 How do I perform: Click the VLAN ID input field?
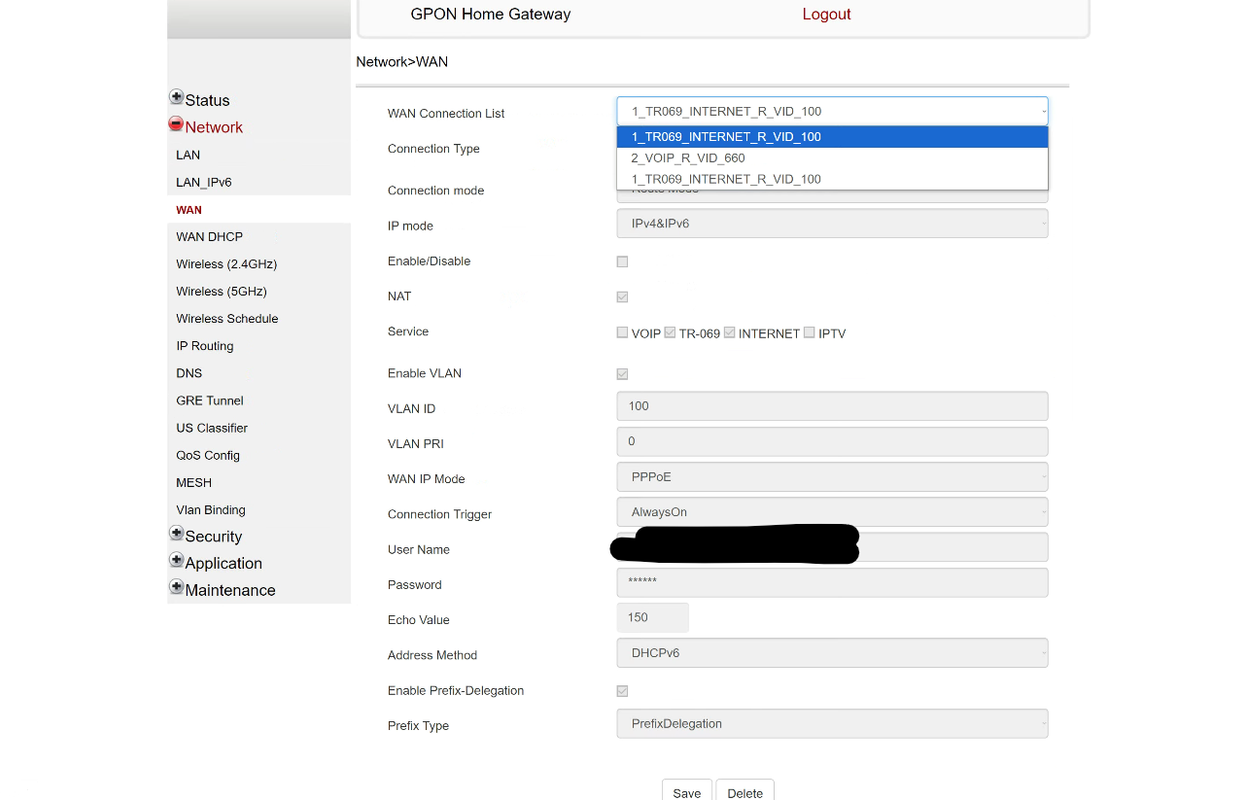(x=832, y=406)
